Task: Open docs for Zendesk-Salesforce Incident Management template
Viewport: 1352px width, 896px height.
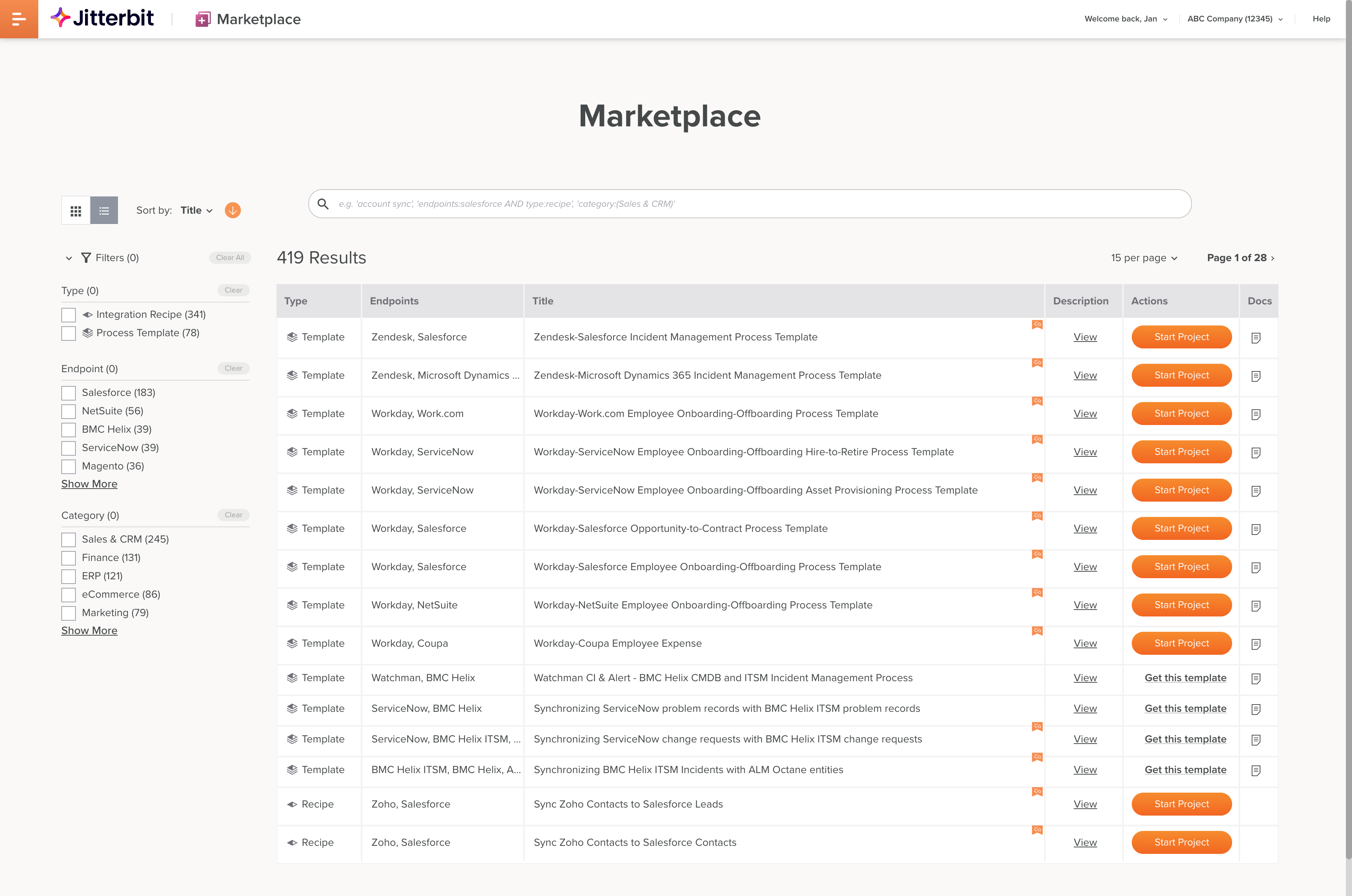Action: 1256,338
